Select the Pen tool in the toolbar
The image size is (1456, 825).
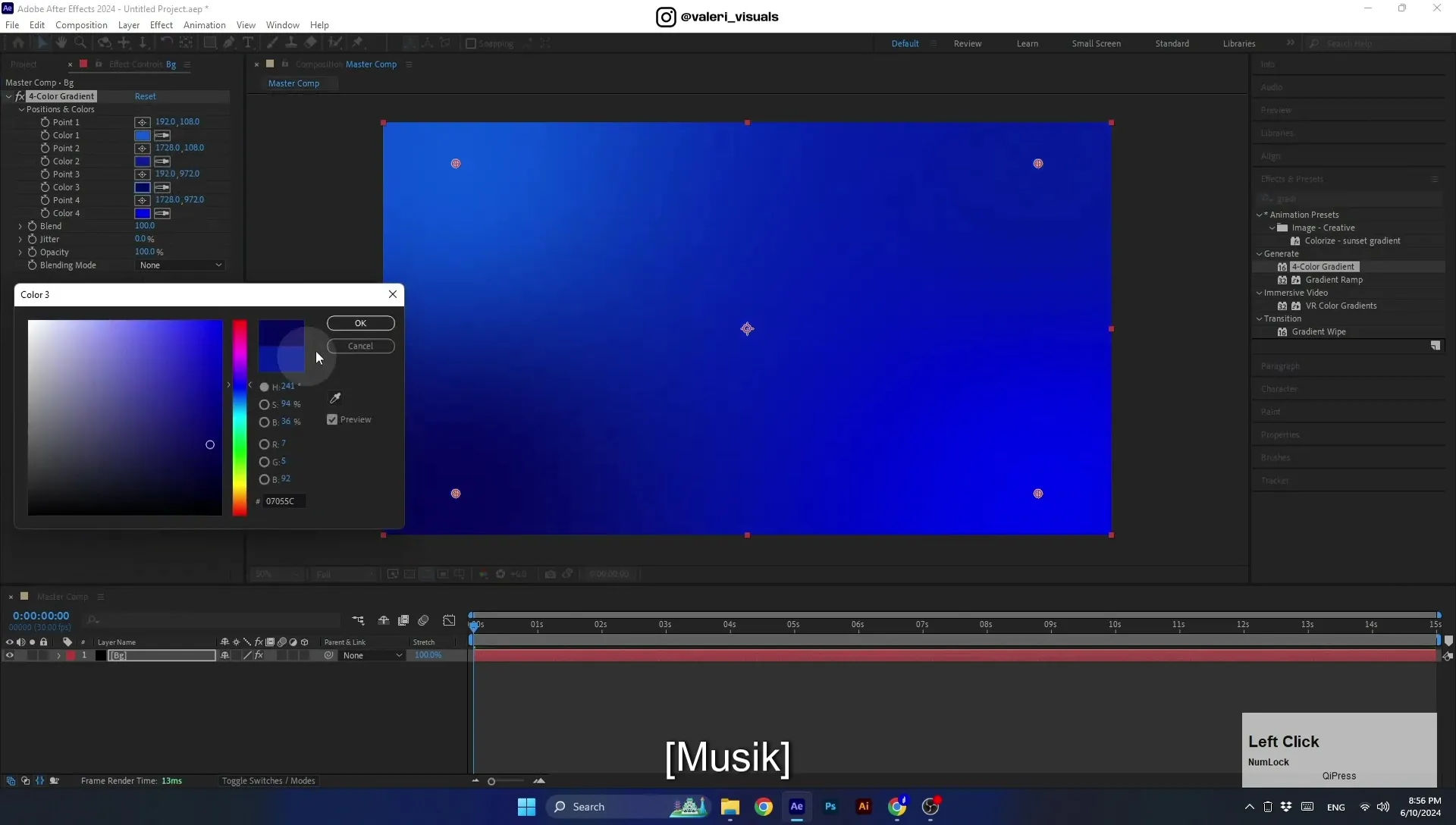228,43
